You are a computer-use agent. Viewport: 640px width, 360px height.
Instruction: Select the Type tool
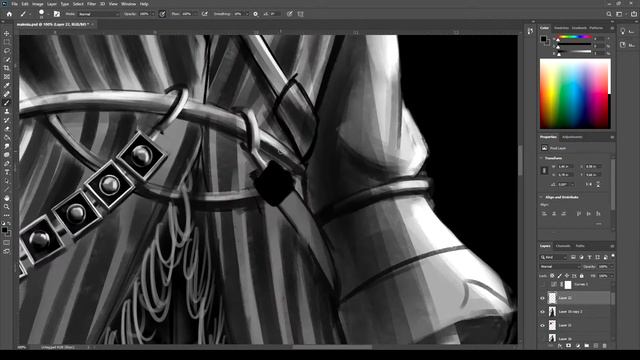click(x=7, y=172)
